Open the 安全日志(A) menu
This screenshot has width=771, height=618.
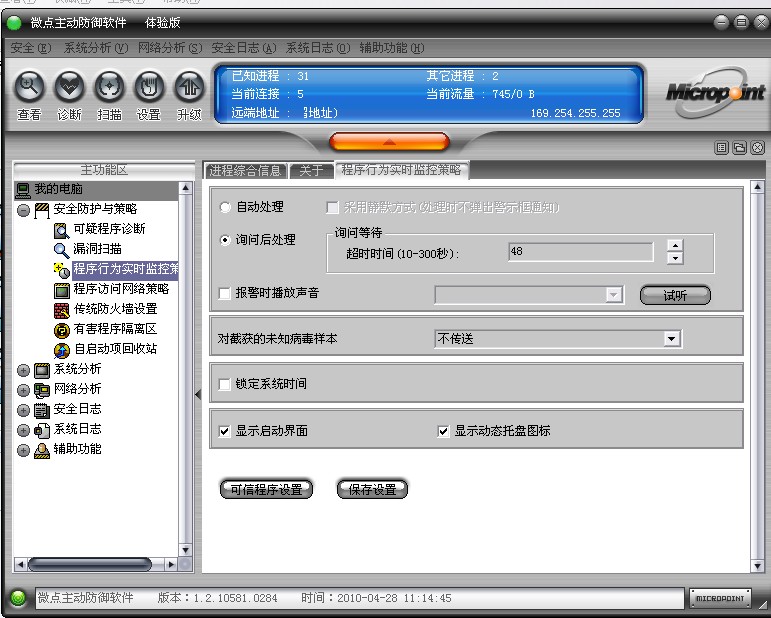(243, 48)
